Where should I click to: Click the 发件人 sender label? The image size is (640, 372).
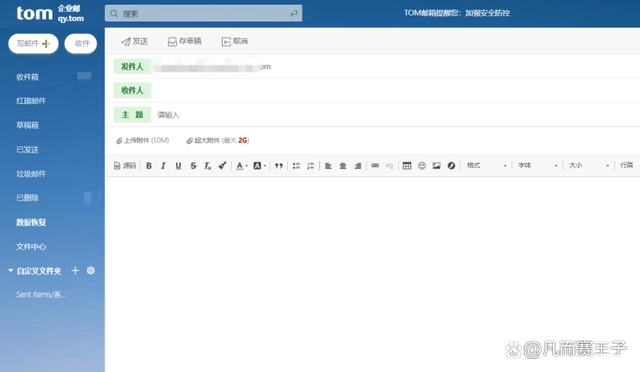(132, 66)
